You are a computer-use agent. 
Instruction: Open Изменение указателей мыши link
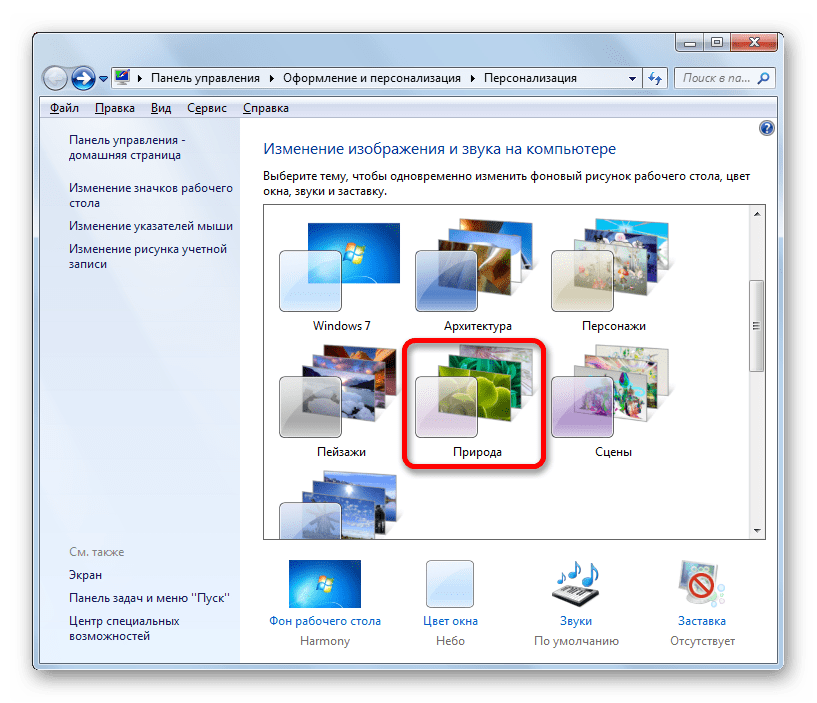click(151, 226)
